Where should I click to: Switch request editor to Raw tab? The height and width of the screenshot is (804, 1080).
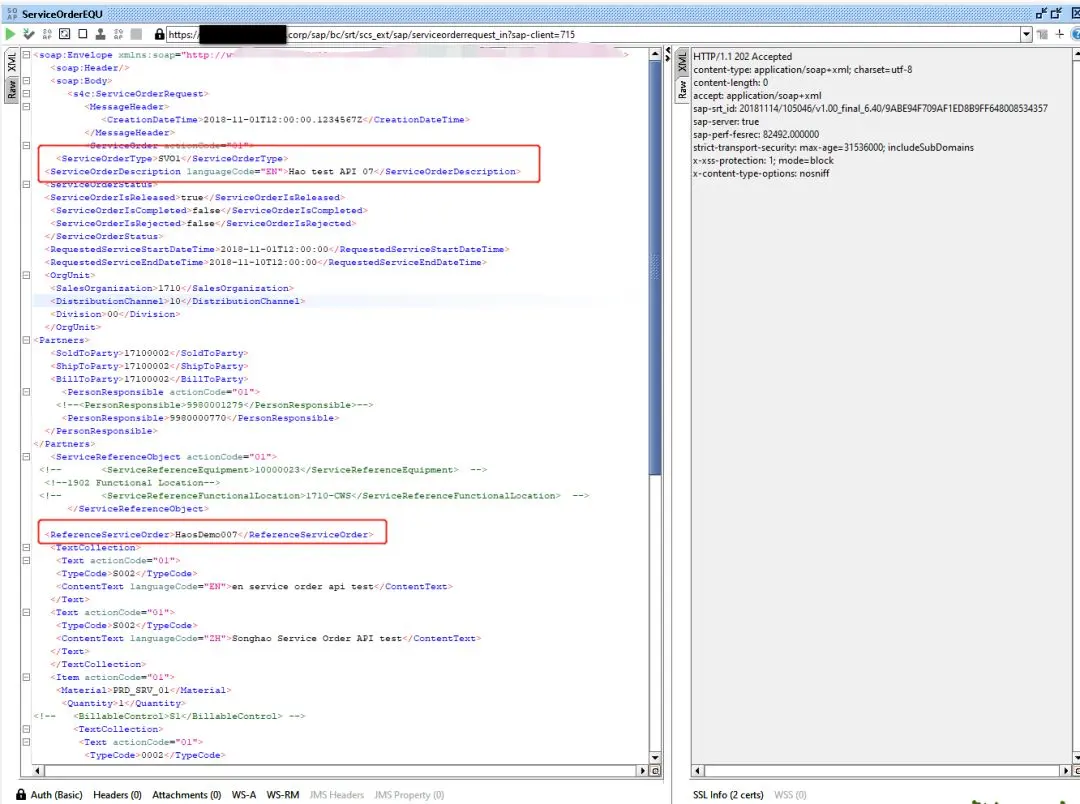12,89
